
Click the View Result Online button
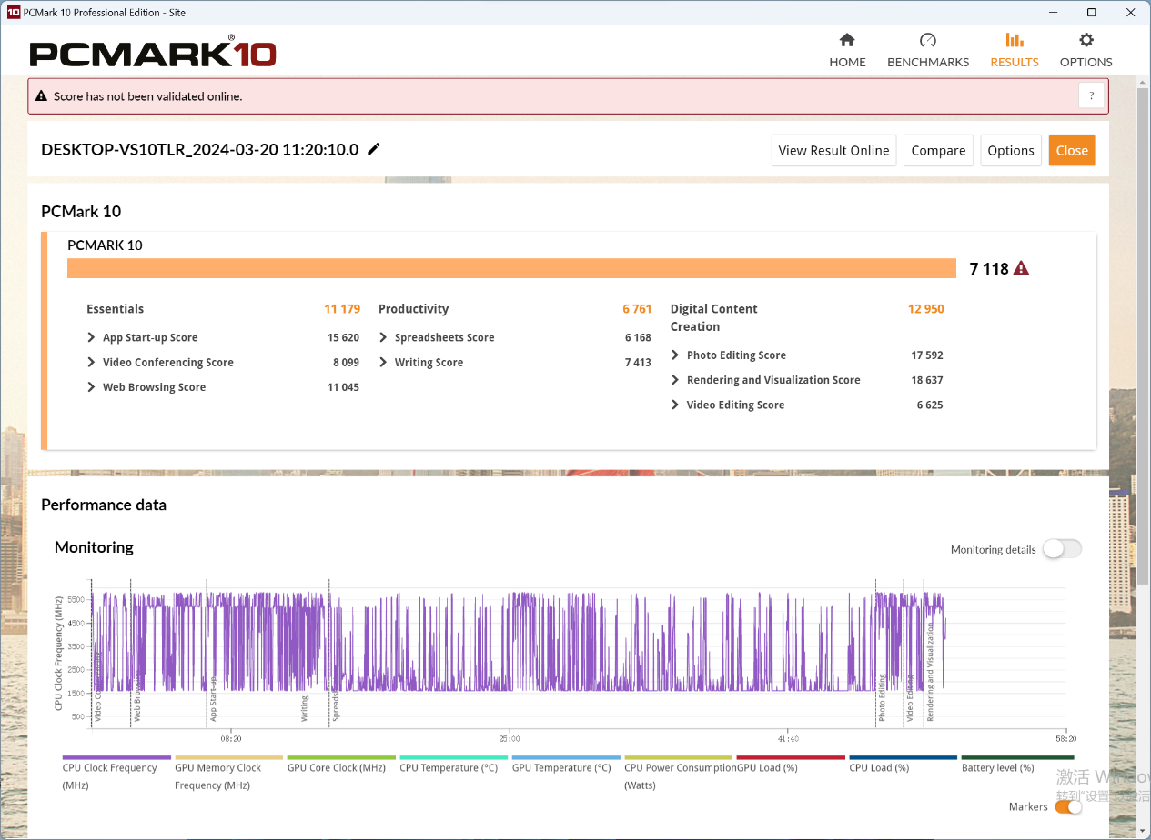[833, 150]
